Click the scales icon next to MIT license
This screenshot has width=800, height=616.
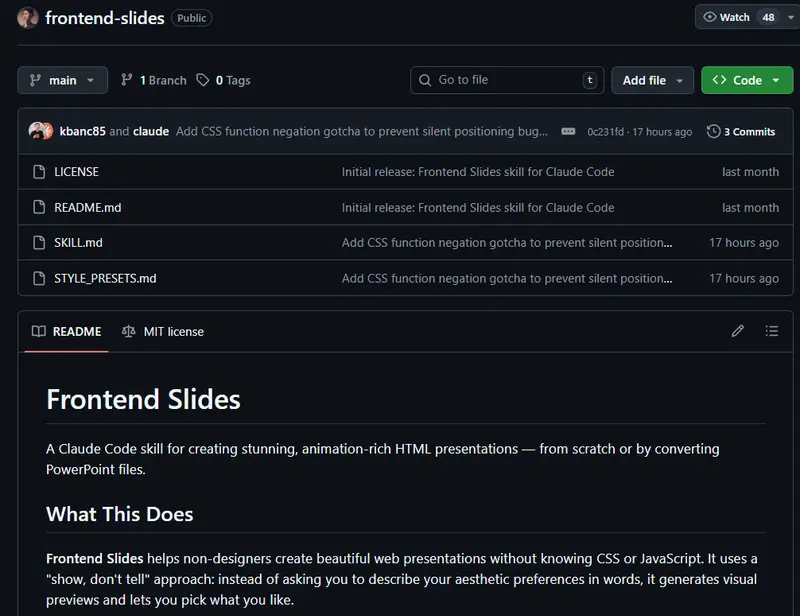(129, 331)
